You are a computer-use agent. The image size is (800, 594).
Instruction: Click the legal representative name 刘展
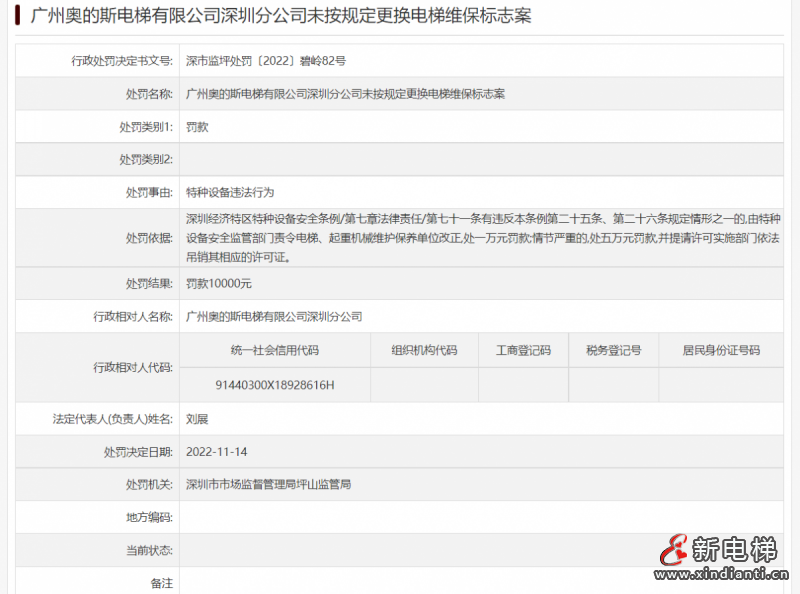click(191, 419)
